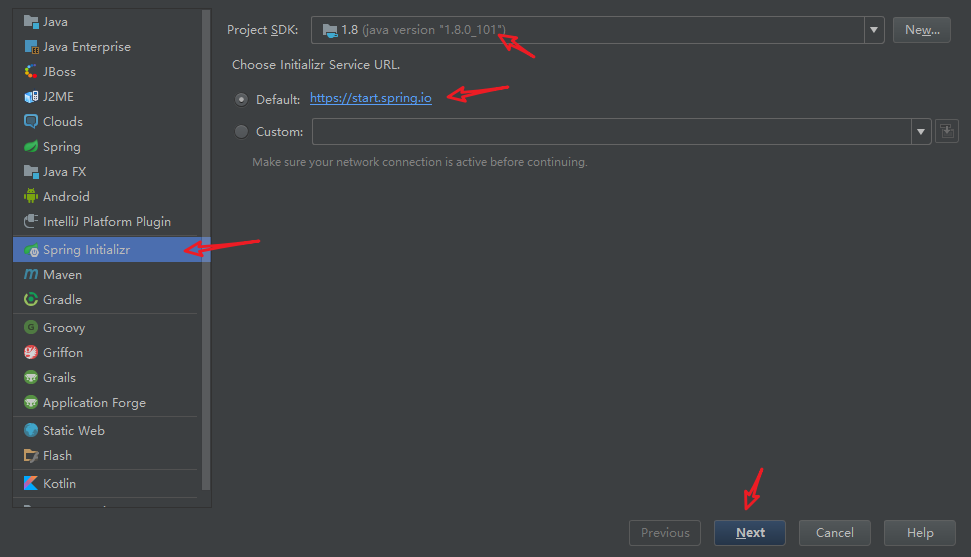Click the Spring leaf icon

click(x=31, y=146)
